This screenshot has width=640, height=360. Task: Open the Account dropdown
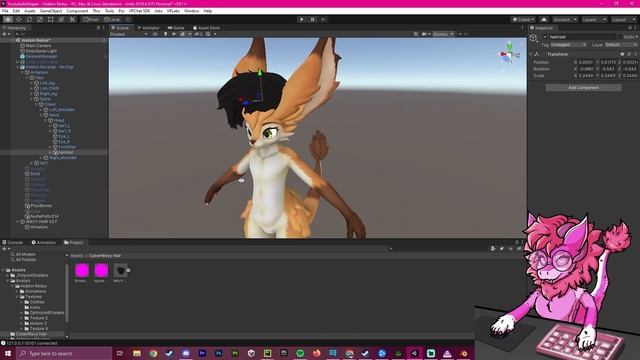point(564,19)
